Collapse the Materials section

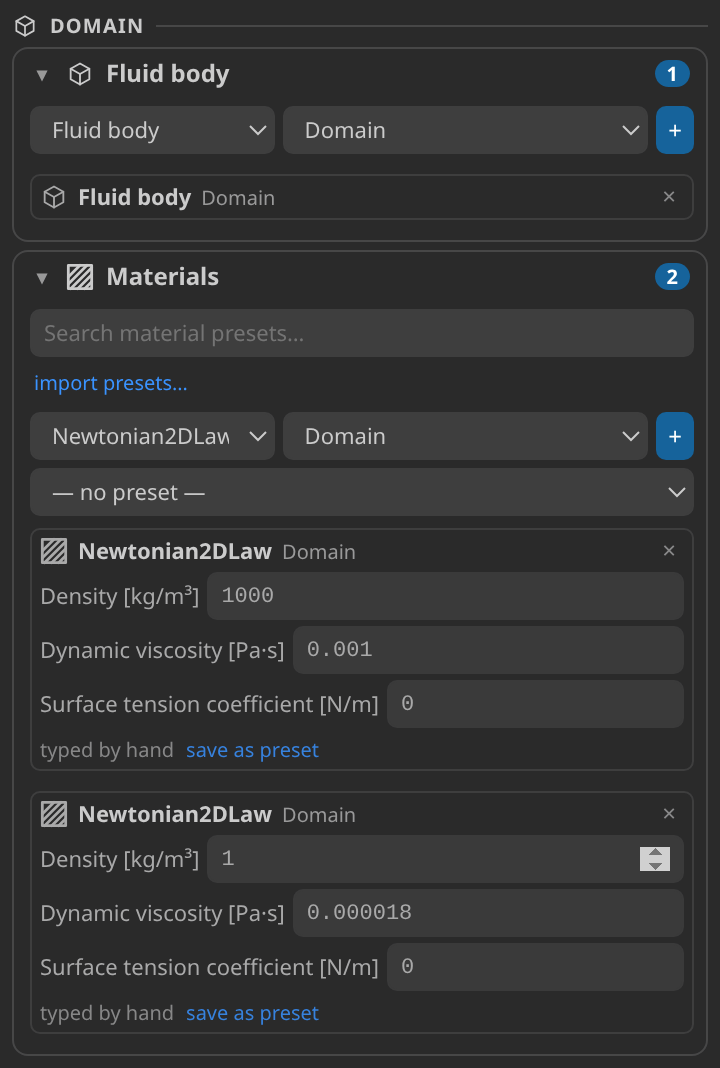[x=42, y=278]
